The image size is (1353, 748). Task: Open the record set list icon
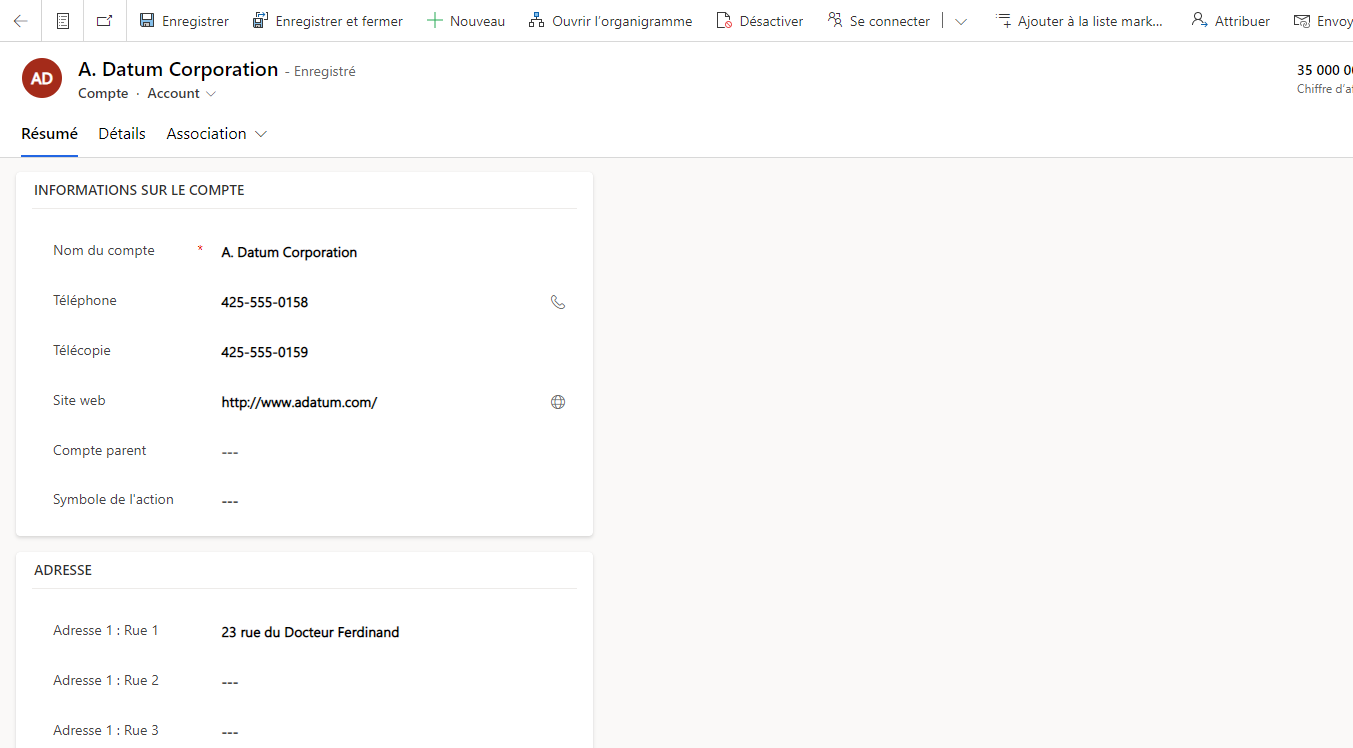[63, 21]
